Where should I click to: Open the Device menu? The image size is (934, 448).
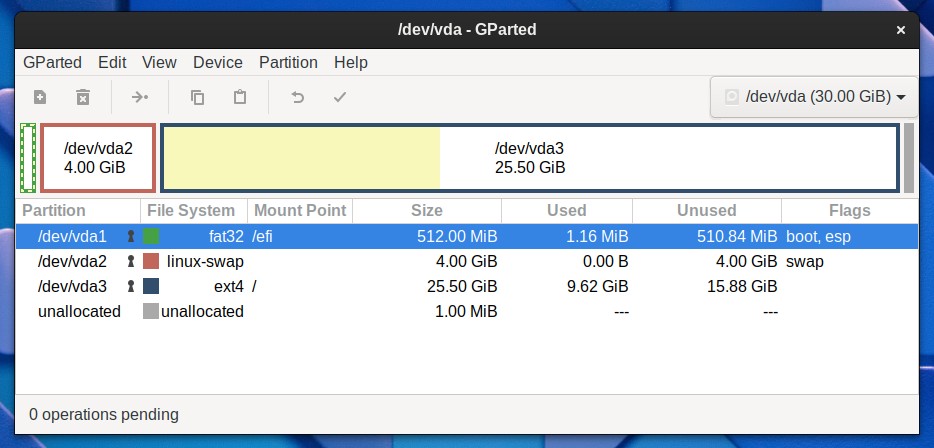(x=218, y=63)
